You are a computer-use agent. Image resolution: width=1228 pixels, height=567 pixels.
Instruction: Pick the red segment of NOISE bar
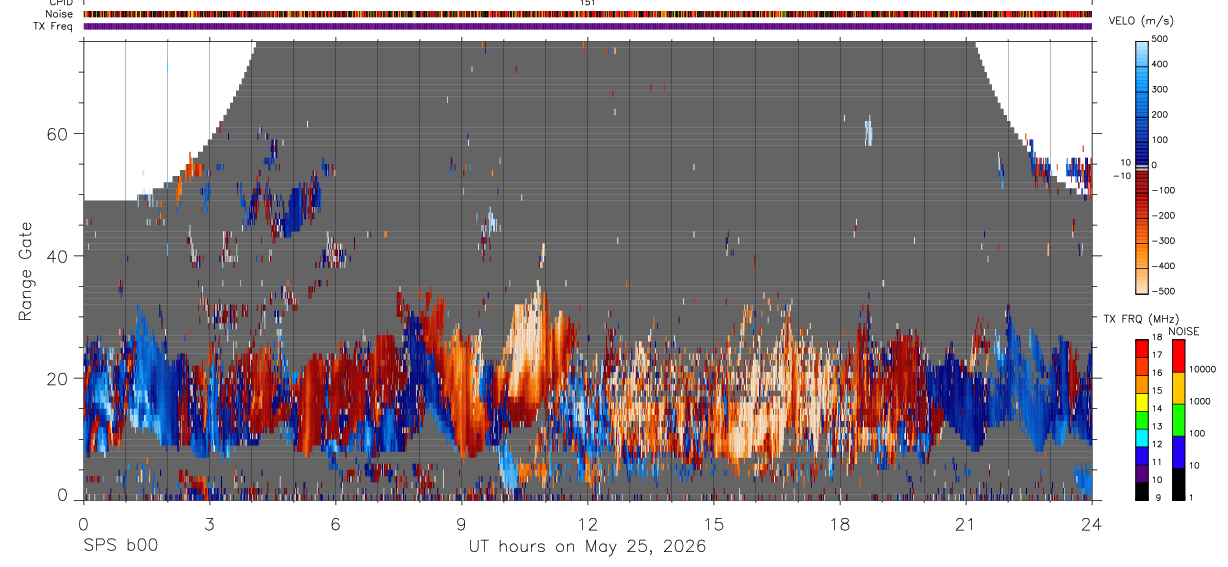pyautogui.click(x=1180, y=356)
